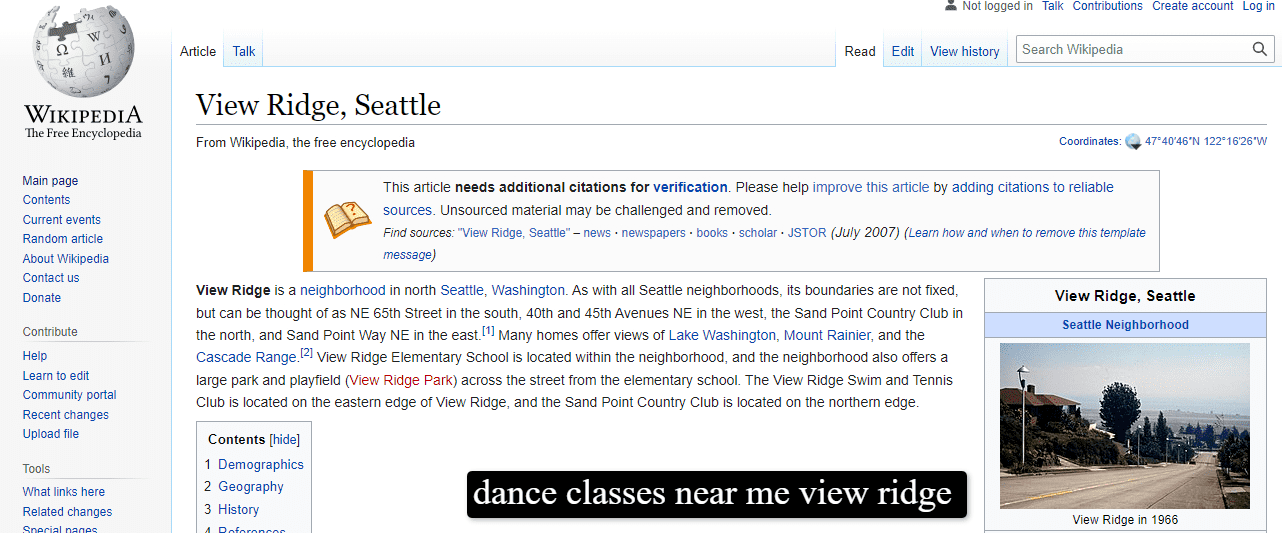
Task: Open the Edit tab
Action: point(903,51)
